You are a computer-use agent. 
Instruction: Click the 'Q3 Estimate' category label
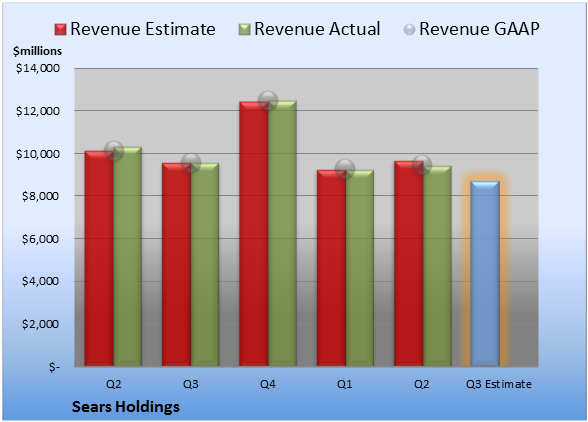[499, 384]
